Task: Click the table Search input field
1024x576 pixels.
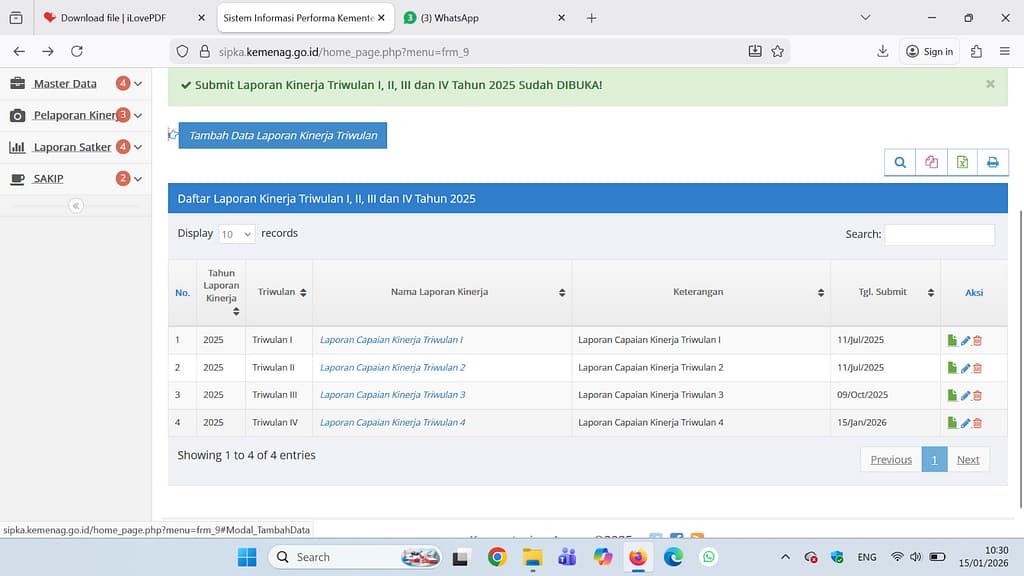Action: (x=939, y=234)
